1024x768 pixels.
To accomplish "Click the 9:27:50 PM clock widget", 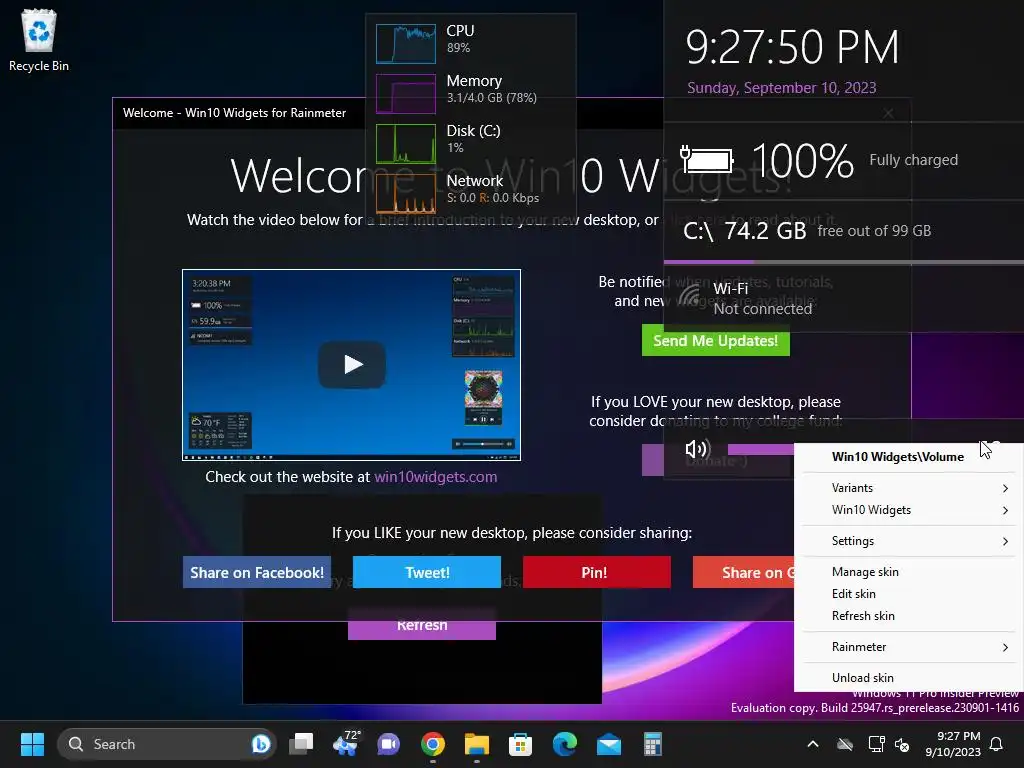I will [x=792, y=47].
